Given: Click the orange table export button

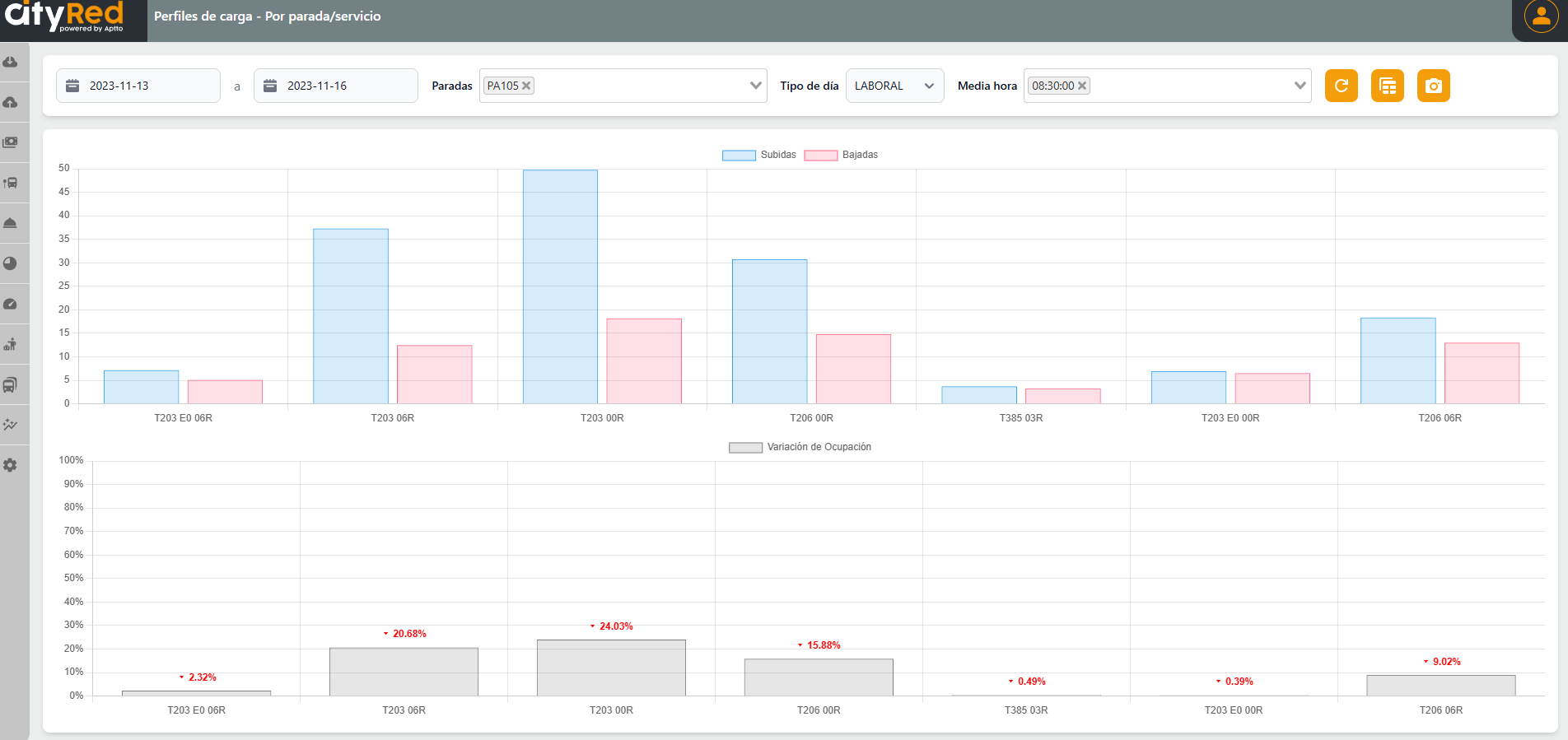Looking at the screenshot, I should click(x=1387, y=86).
